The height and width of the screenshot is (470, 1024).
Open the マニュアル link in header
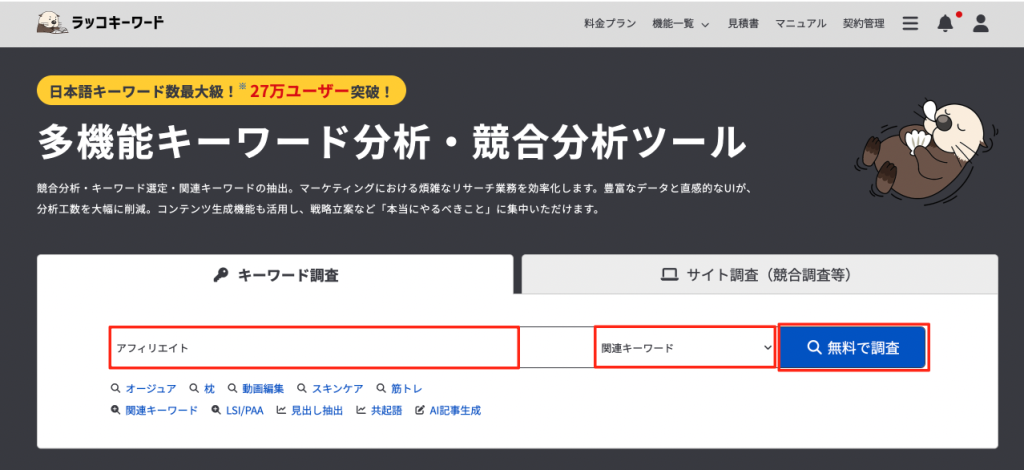click(802, 23)
